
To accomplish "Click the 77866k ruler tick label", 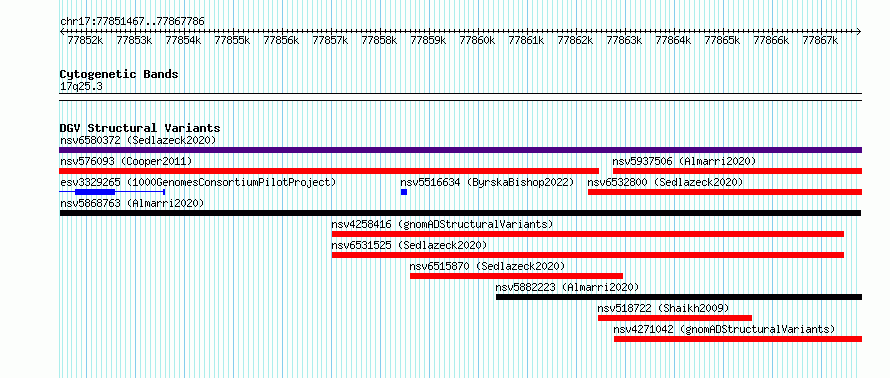I will (772, 40).
